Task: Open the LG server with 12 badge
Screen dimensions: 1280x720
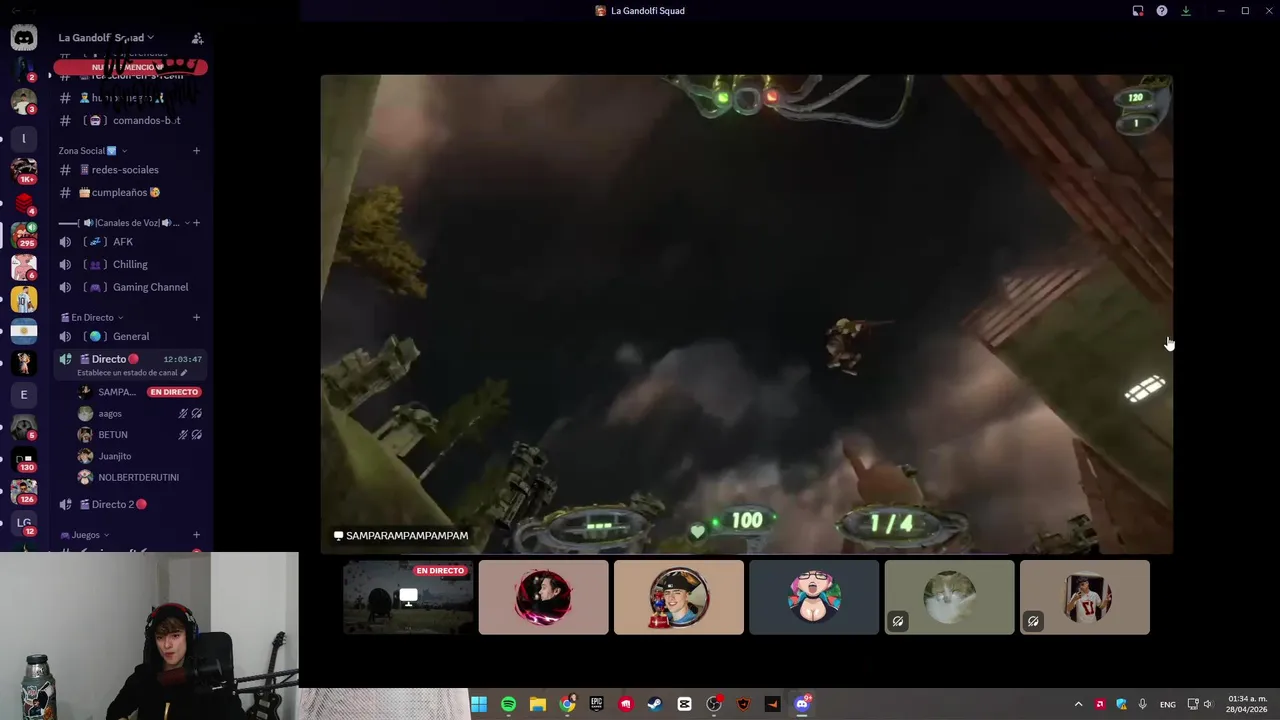Action: coord(24,523)
